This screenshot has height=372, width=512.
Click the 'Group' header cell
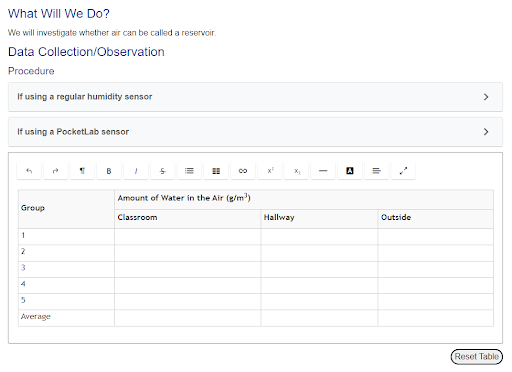click(66, 209)
